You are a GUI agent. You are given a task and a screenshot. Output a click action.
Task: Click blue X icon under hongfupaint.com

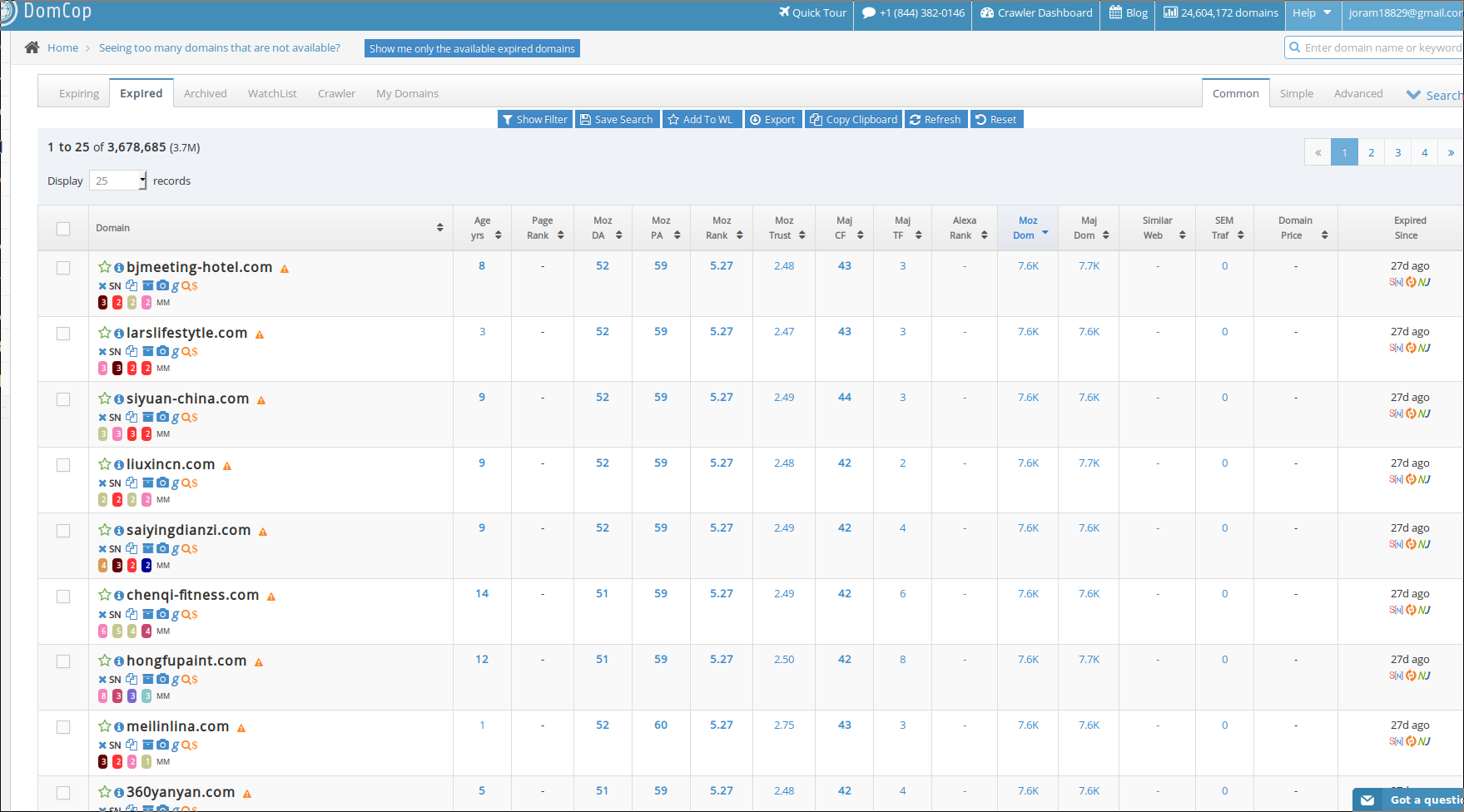click(102, 680)
